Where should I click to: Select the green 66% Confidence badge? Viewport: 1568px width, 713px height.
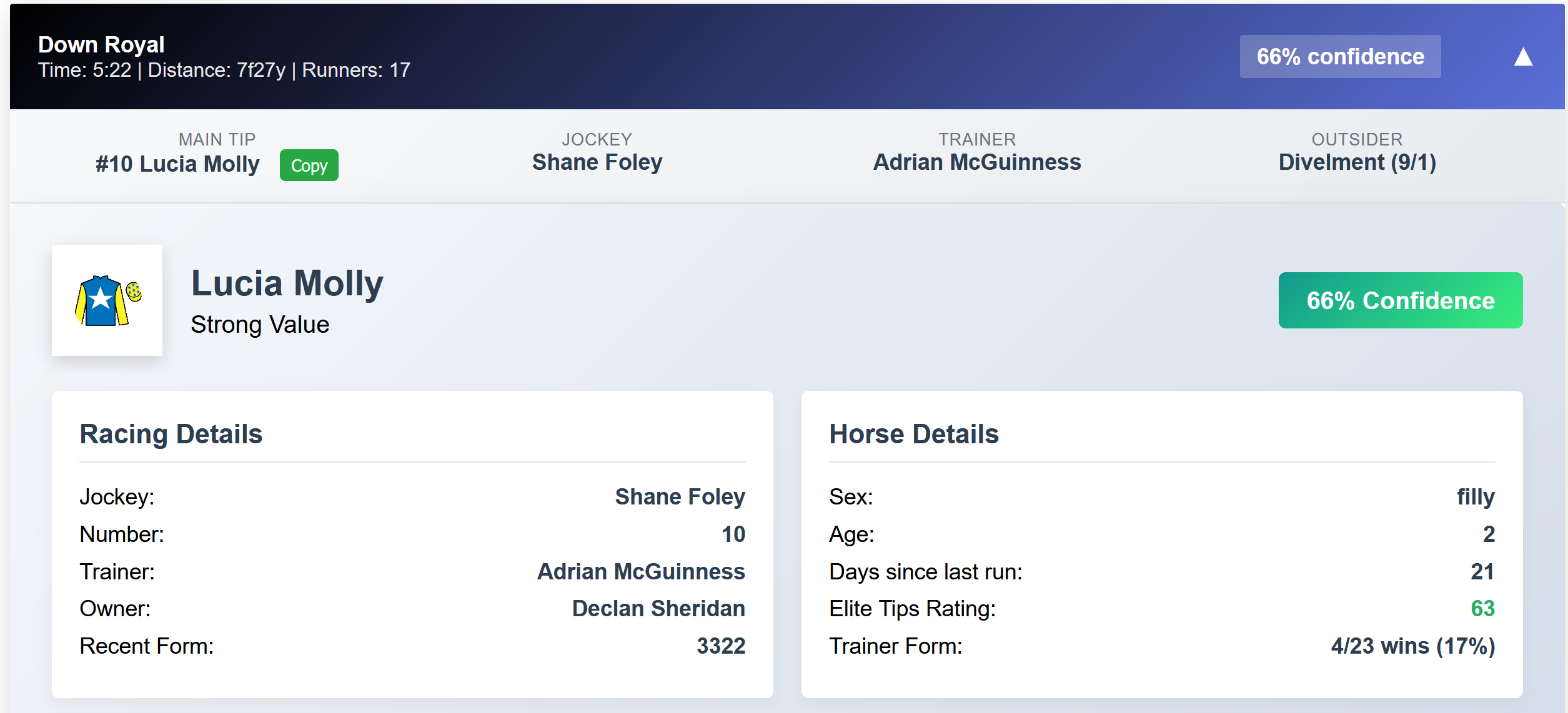pos(1400,300)
